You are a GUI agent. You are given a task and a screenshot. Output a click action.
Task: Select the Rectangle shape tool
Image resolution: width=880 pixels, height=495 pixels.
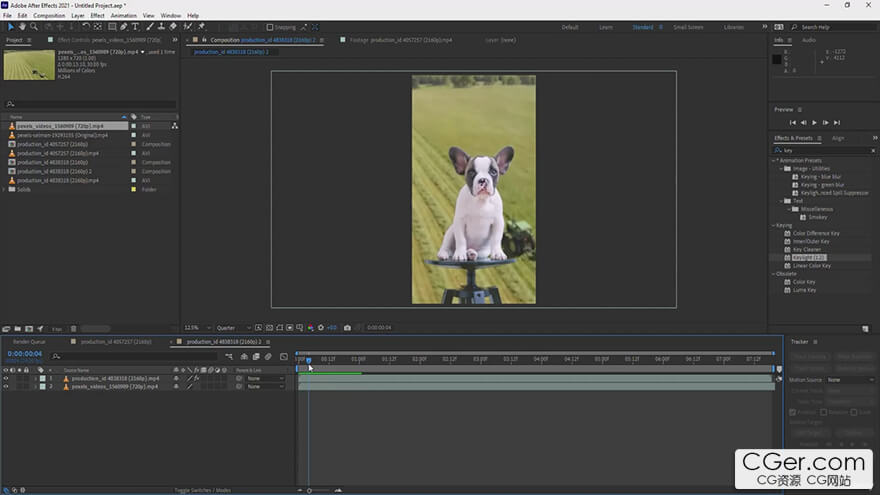pyautogui.click(x=112, y=26)
